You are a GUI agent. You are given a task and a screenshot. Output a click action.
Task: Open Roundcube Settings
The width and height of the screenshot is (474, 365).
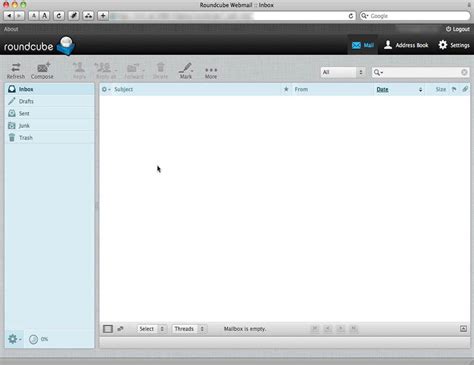[454, 45]
